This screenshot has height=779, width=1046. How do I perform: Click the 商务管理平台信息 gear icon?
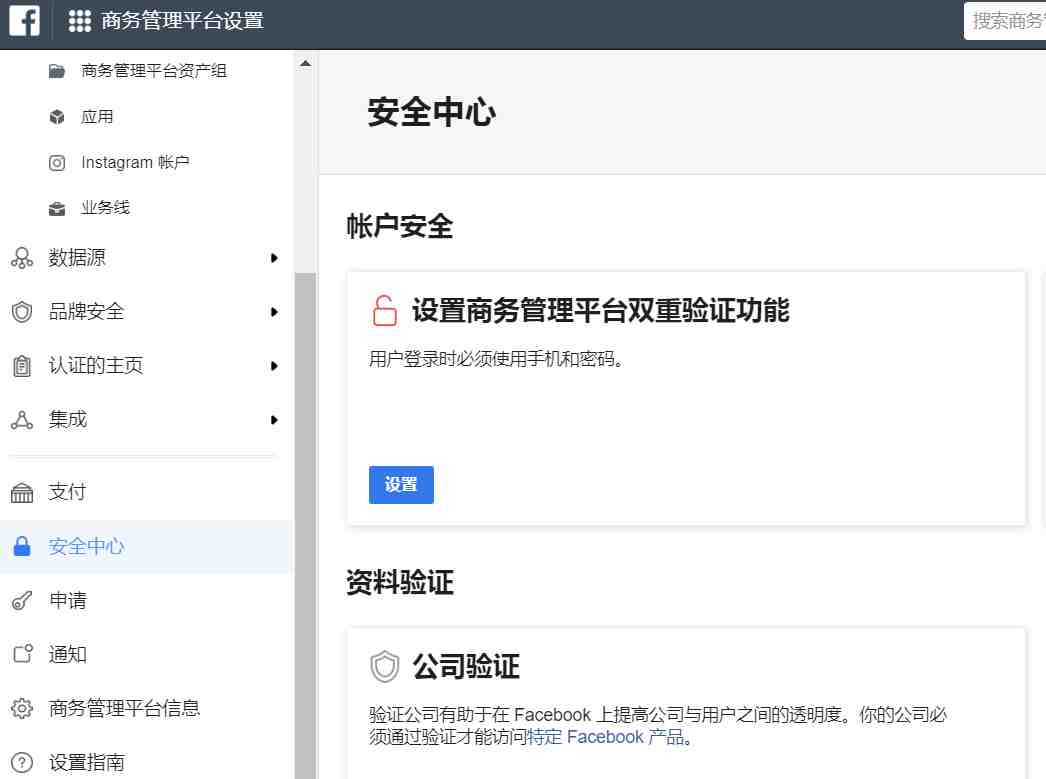click(x=22, y=709)
